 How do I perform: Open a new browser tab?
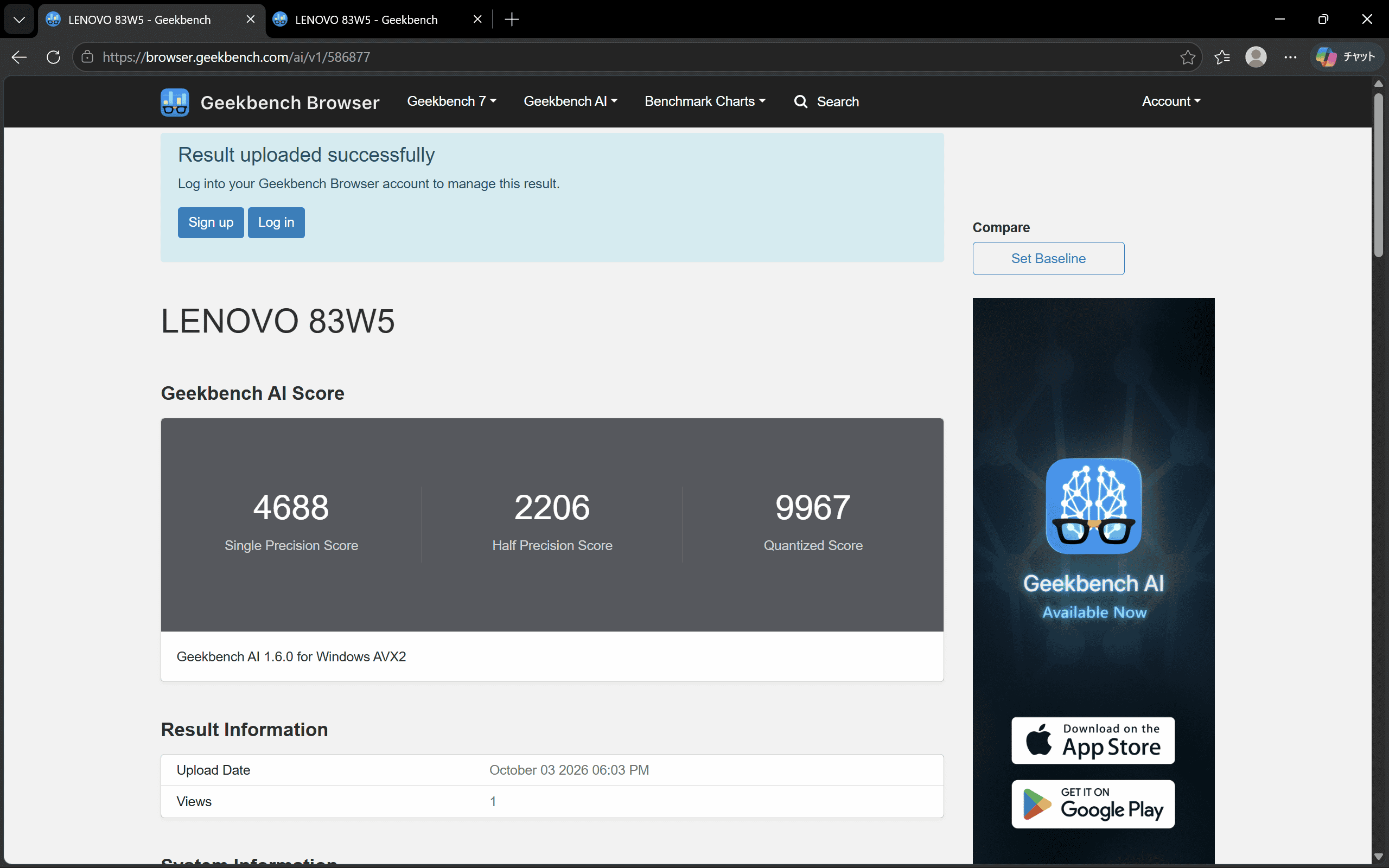pos(512,20)
